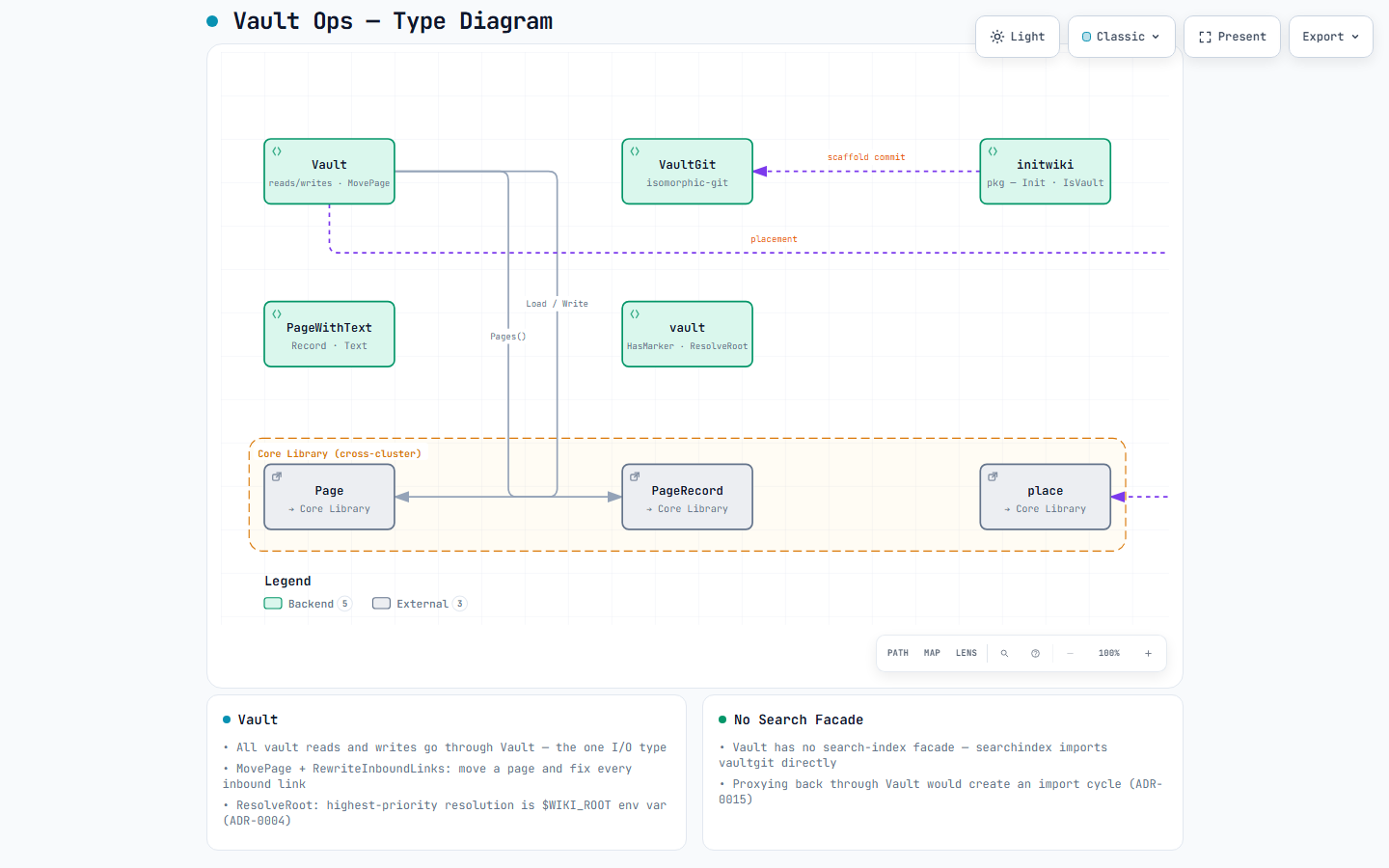Screen dimensions: 1389x868
Task: Toggle Backend legend filter swatch
Action: pyautogui.click(x=273, y=604)
